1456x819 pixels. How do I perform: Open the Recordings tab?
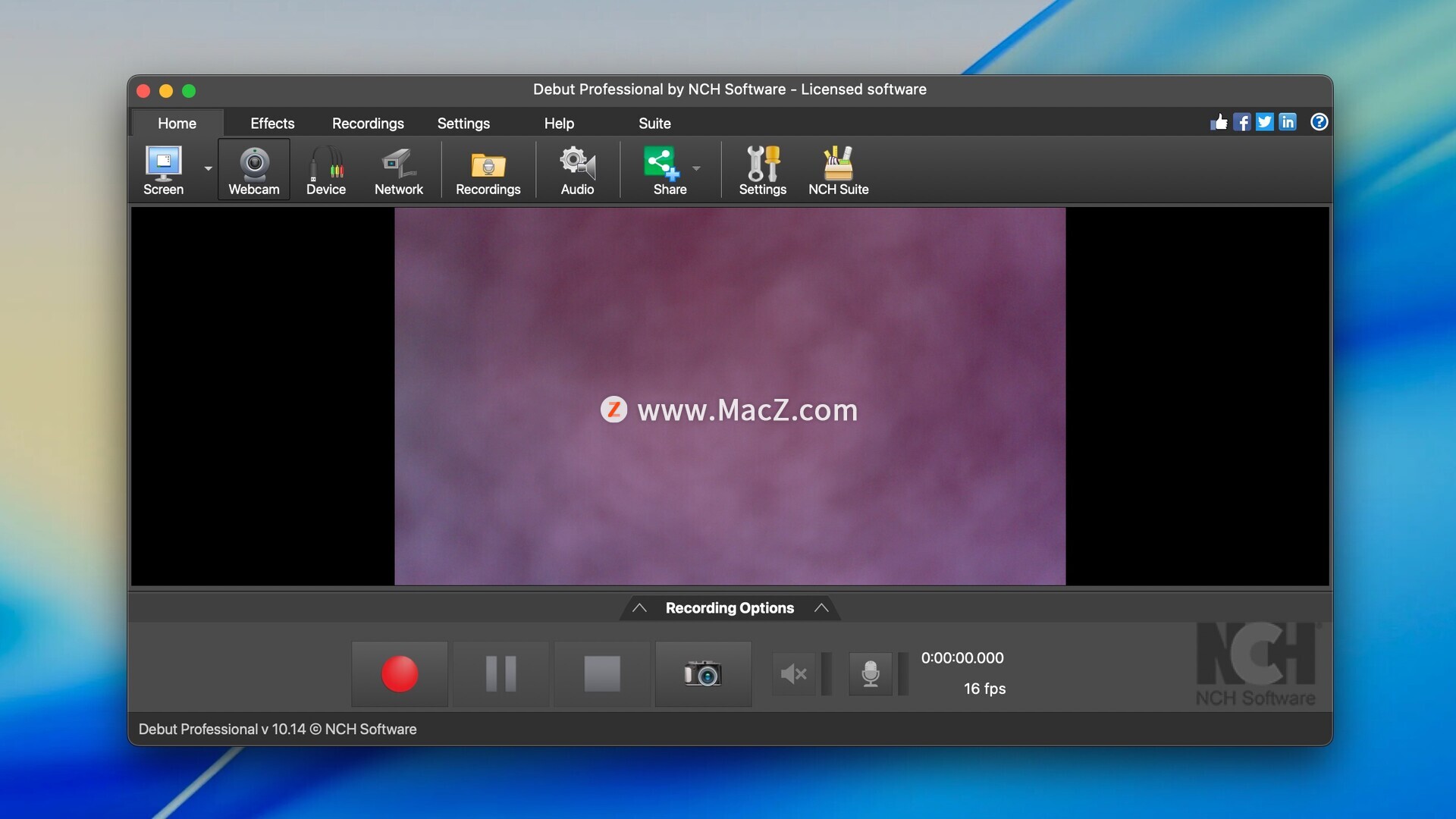point(368,123)
